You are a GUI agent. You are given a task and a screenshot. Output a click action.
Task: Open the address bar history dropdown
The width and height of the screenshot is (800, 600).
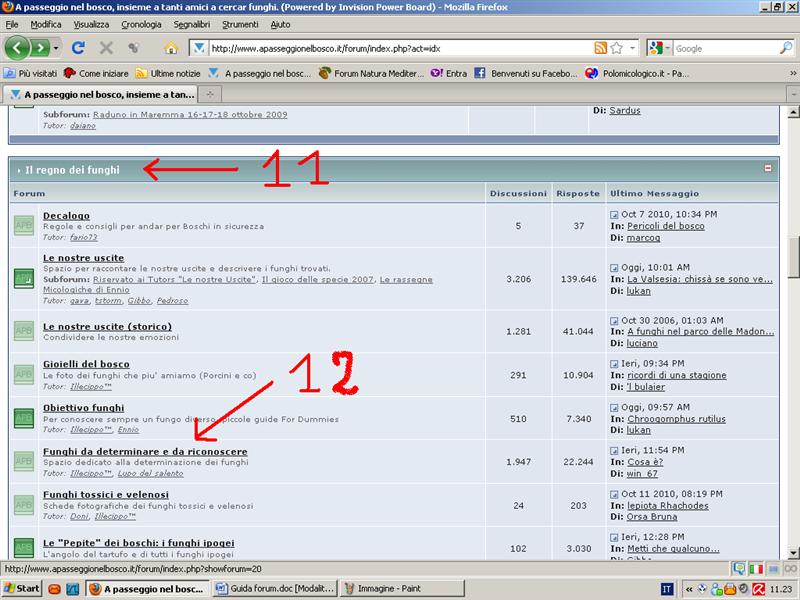[632, 48]
